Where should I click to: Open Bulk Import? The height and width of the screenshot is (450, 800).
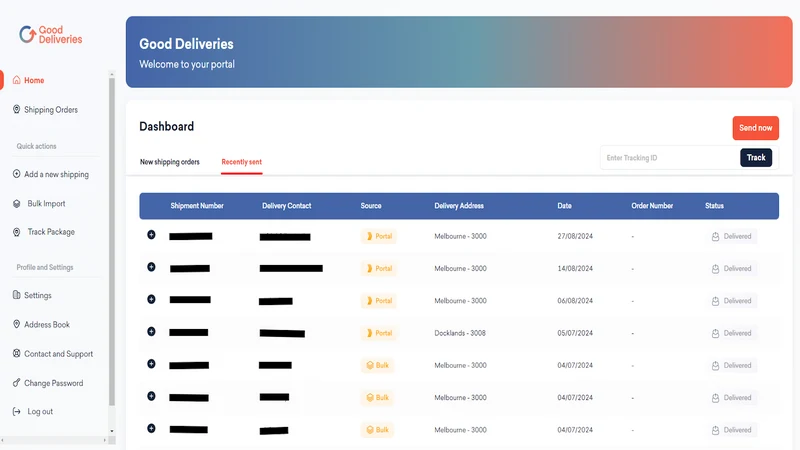pos(46,204)
